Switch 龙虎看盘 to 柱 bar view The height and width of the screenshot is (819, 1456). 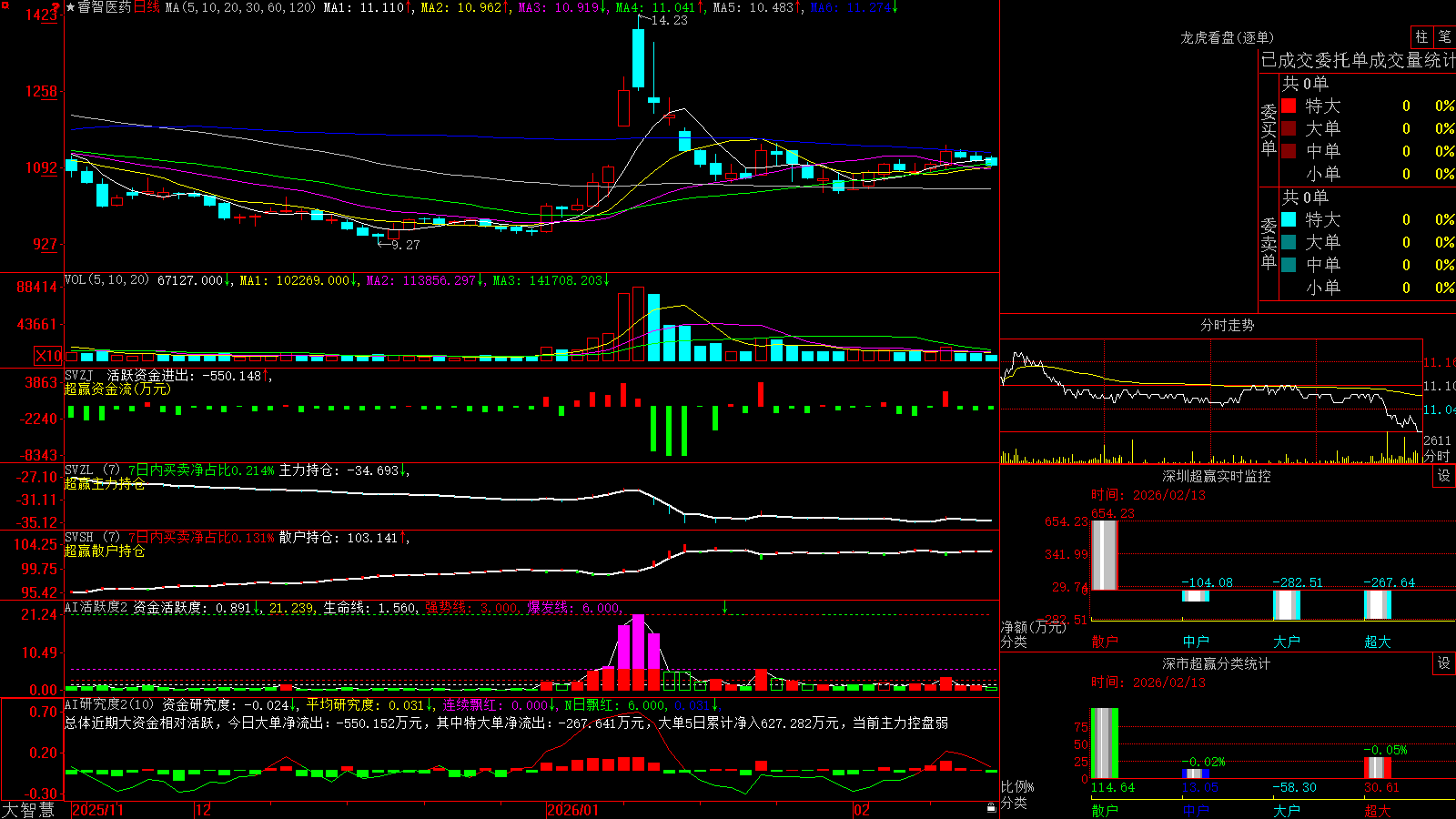point(1421,36)
